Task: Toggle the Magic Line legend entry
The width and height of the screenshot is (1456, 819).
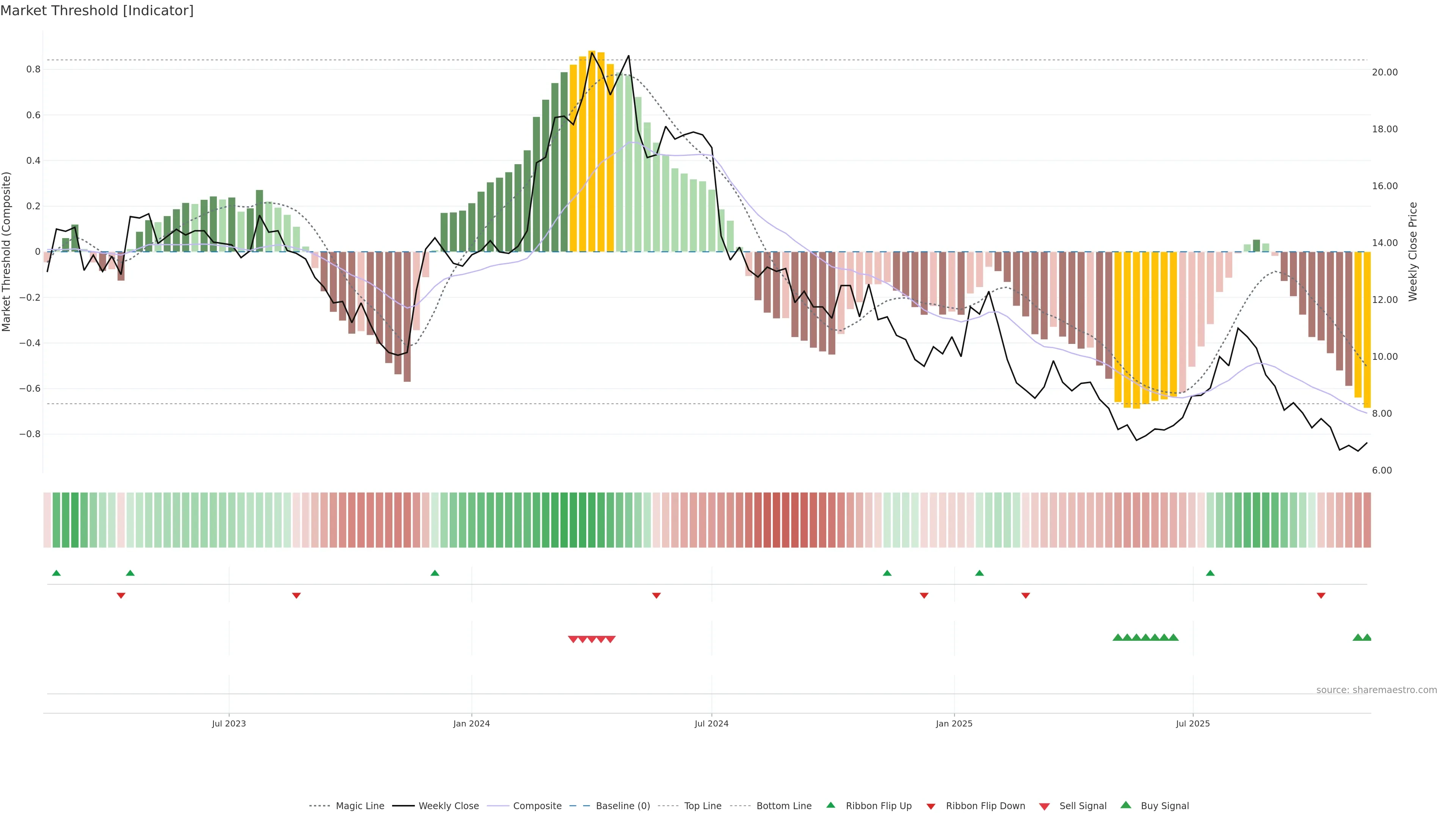Action: pos(359,805)
